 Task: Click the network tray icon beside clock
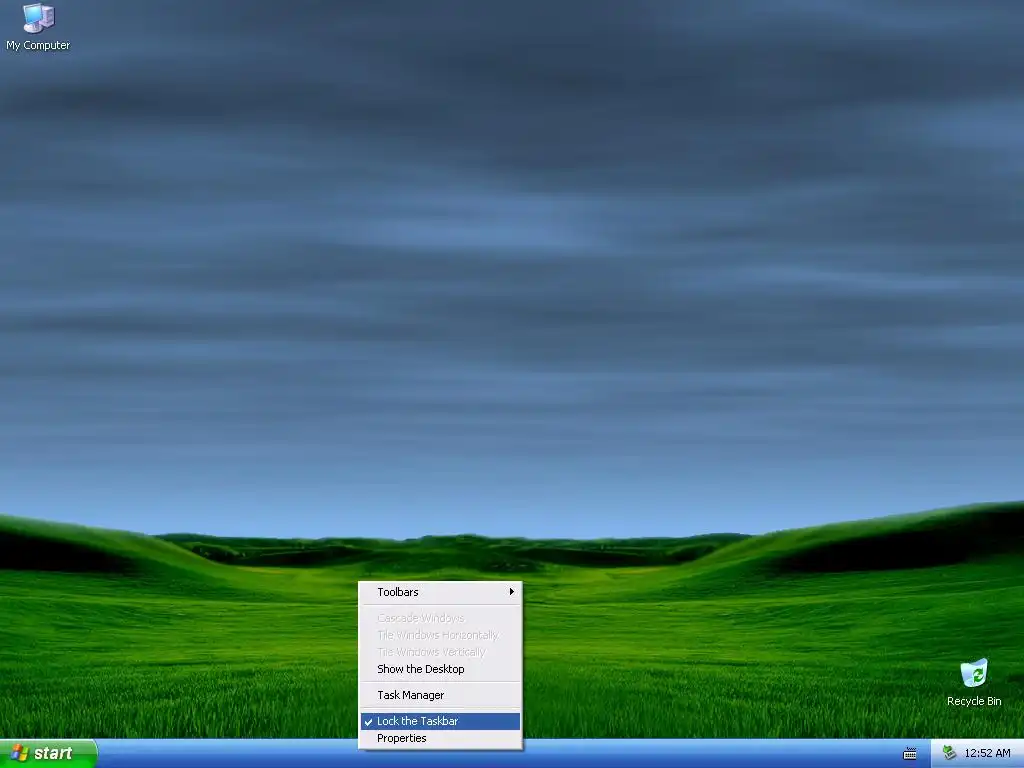click(950, 753)
